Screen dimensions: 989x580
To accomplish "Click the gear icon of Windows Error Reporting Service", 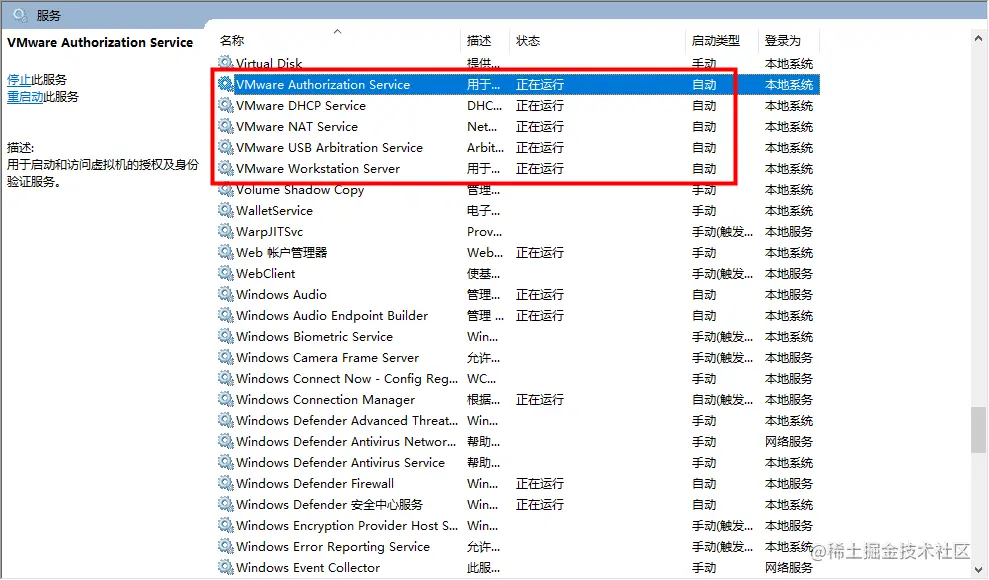I will (x=226, y=546).
